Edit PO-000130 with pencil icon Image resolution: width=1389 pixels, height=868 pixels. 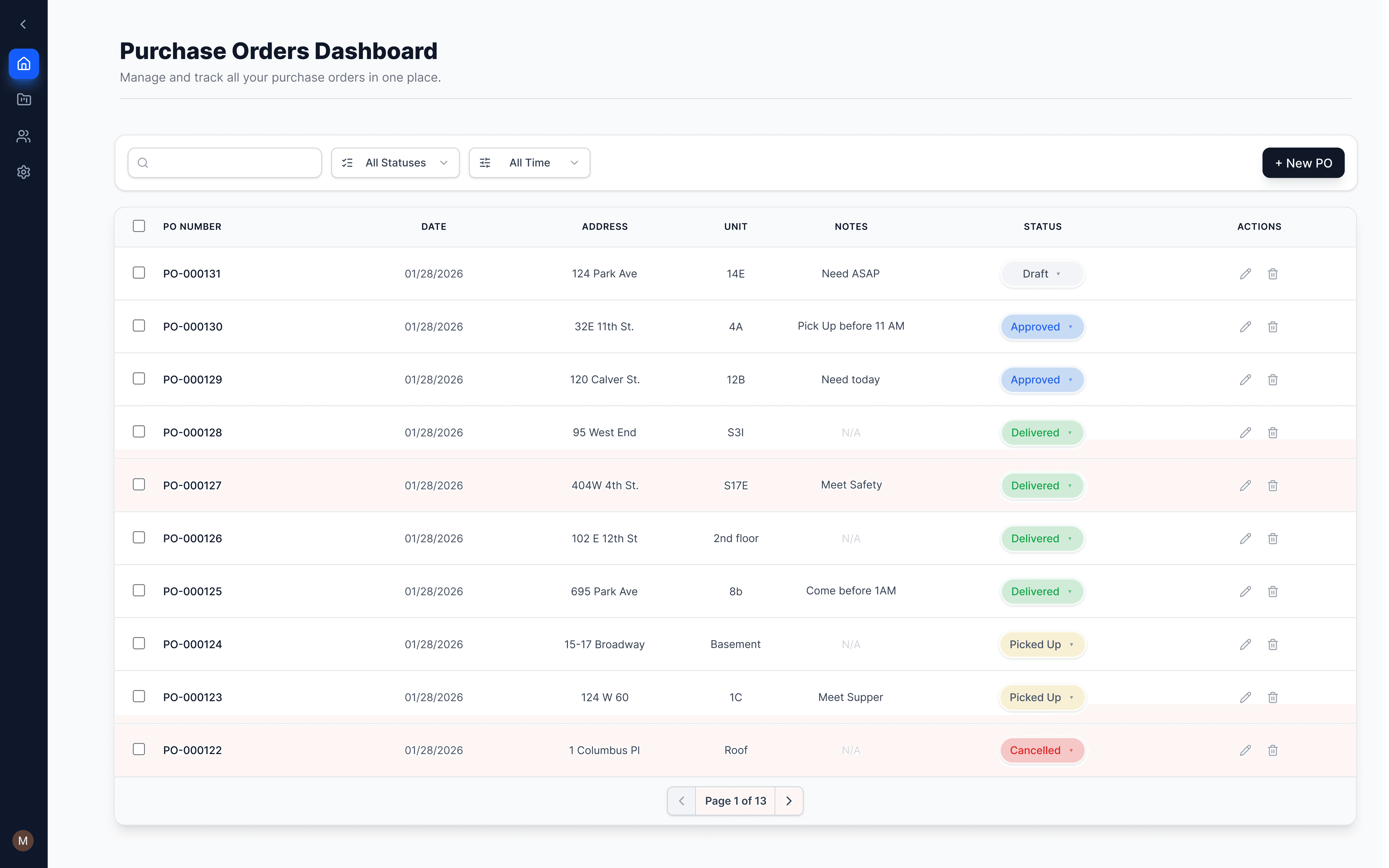pyautogui.click(x=1245, y=327)
